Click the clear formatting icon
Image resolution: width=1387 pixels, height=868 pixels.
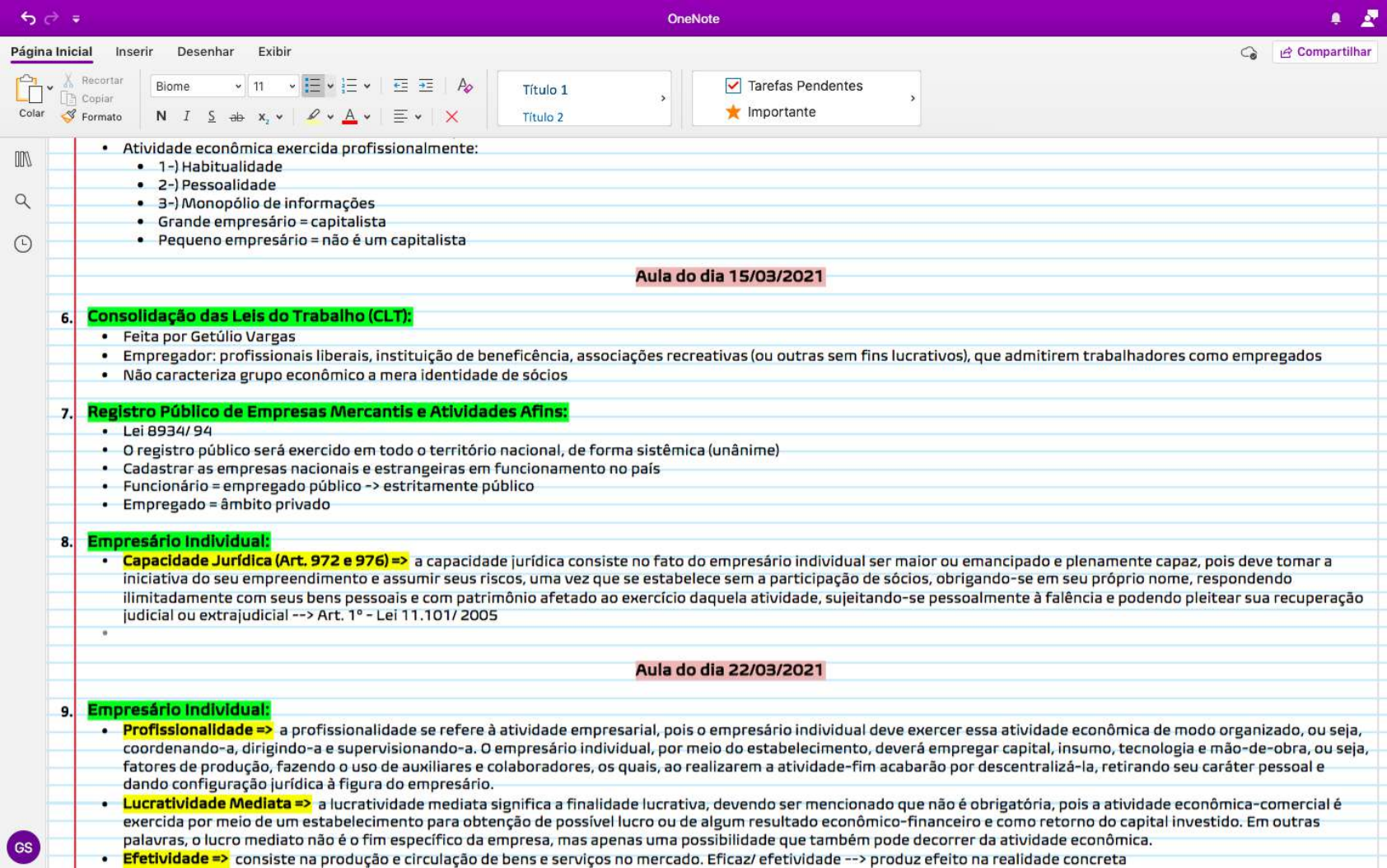465,86
